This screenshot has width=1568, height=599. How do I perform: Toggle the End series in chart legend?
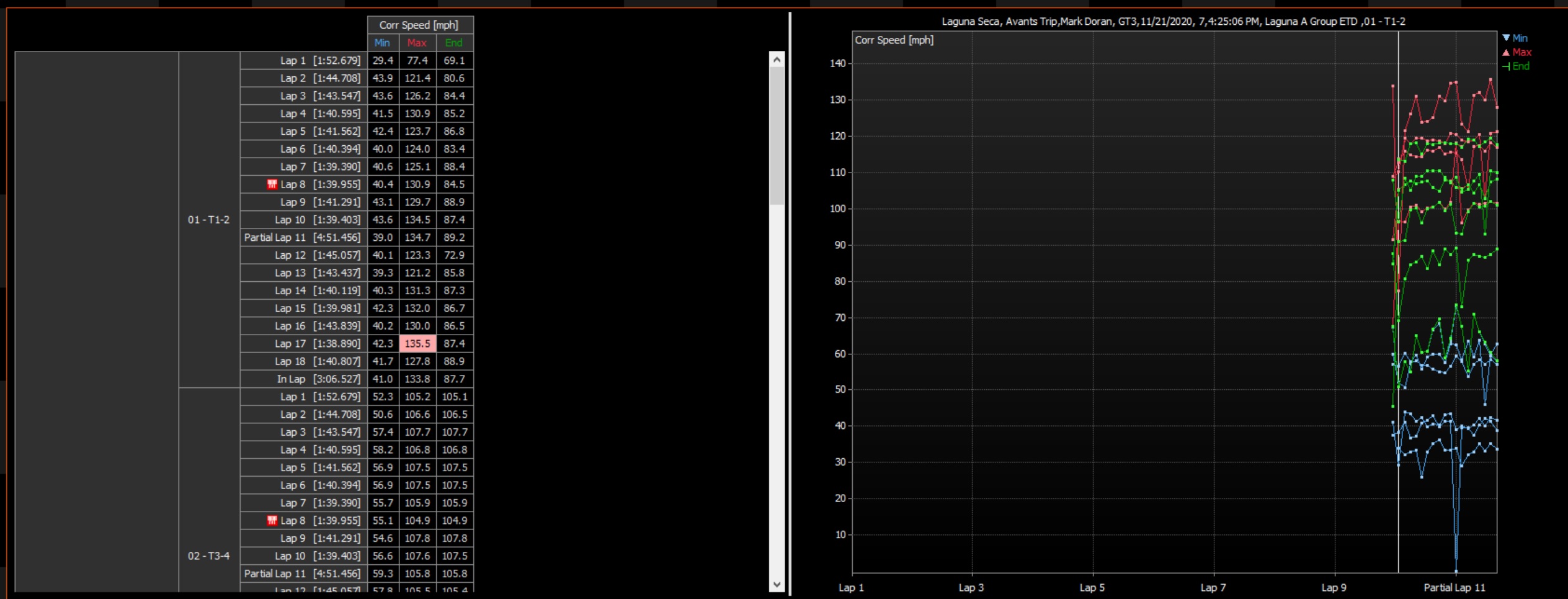pos(1516,66)
